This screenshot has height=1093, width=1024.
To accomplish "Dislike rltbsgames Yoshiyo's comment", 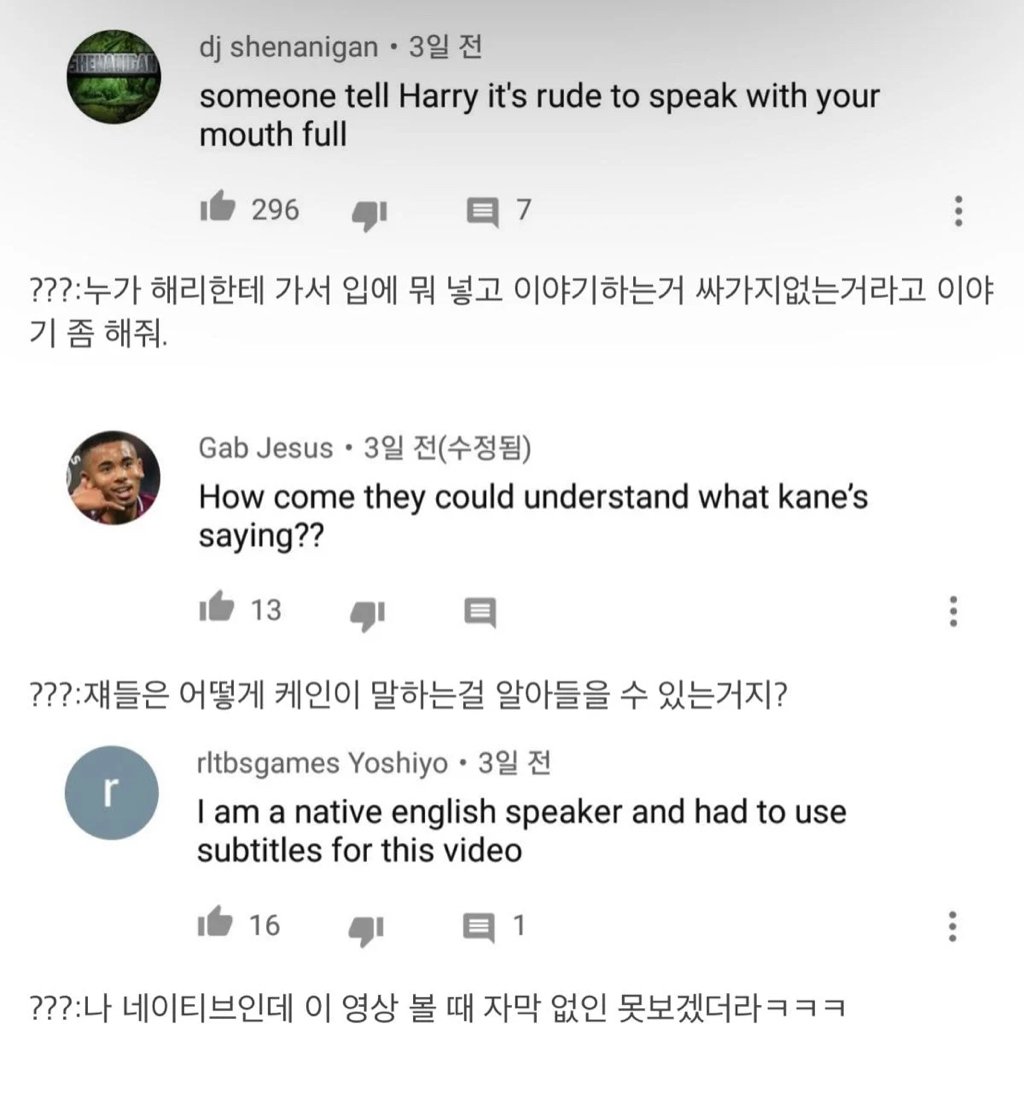I will pyautogui.click(x=367, y=927).
